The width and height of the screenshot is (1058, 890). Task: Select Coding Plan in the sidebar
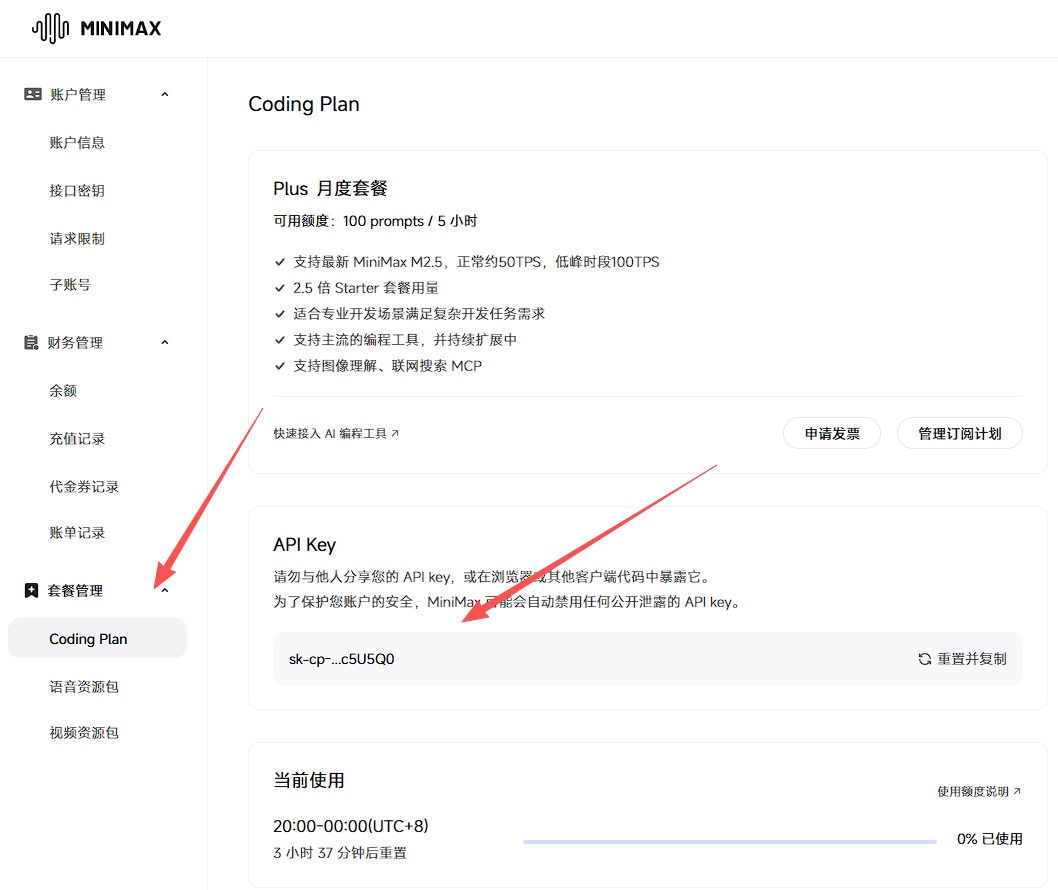pyautogui.click(x=97, y=638)
